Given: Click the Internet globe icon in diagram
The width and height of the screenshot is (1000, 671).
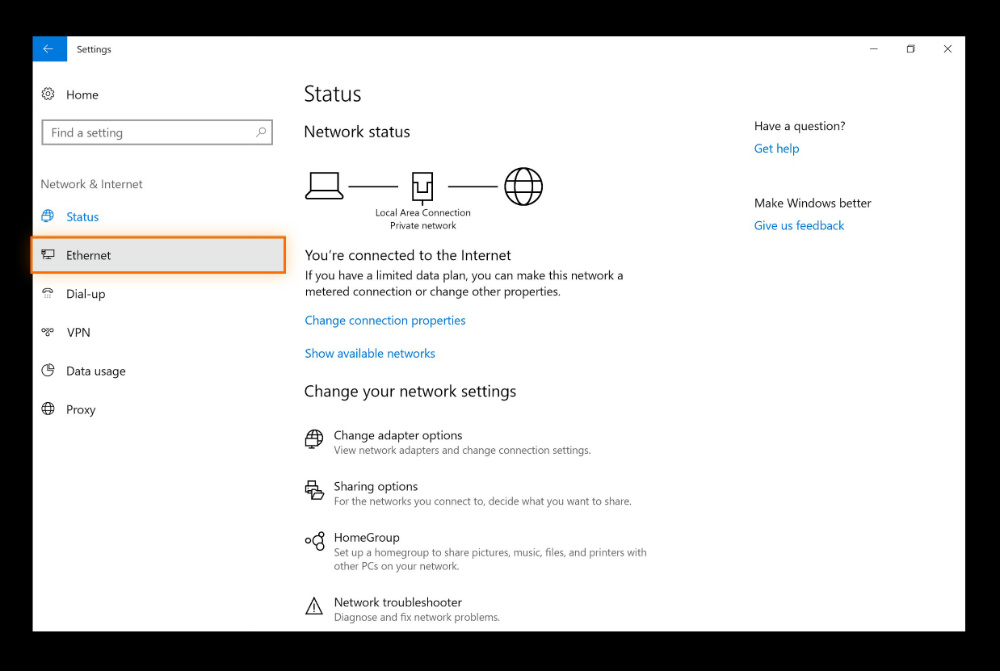Looking at the screenshot, I should [x=524, y=186].
